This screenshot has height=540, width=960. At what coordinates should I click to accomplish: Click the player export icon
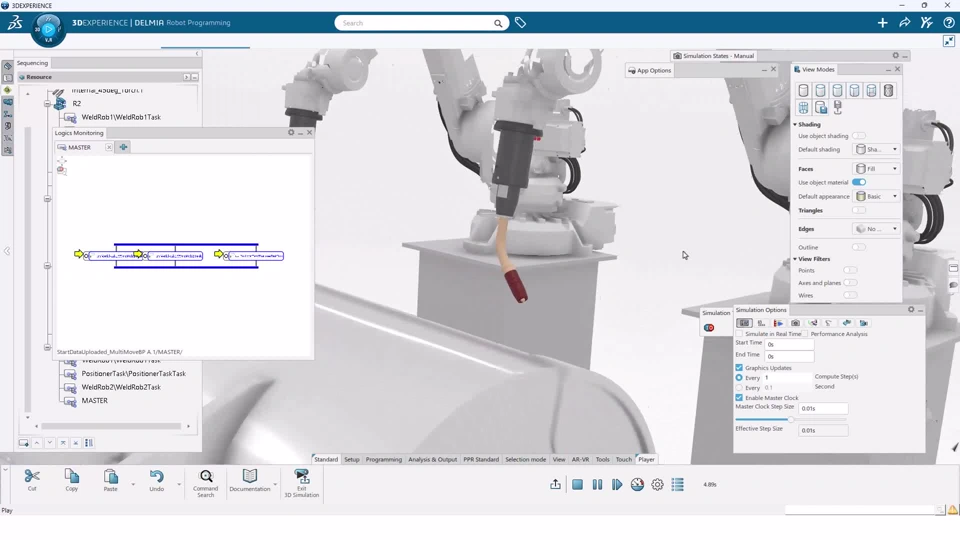555,484
